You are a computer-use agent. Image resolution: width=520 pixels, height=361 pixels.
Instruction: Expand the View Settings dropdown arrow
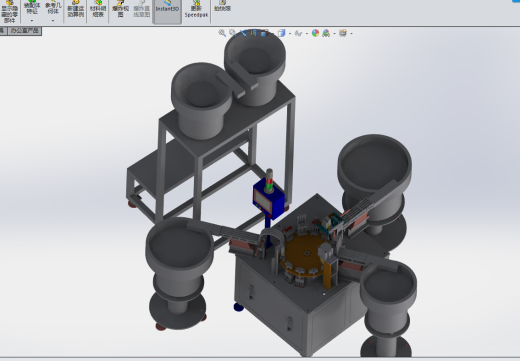pos(351,33)
